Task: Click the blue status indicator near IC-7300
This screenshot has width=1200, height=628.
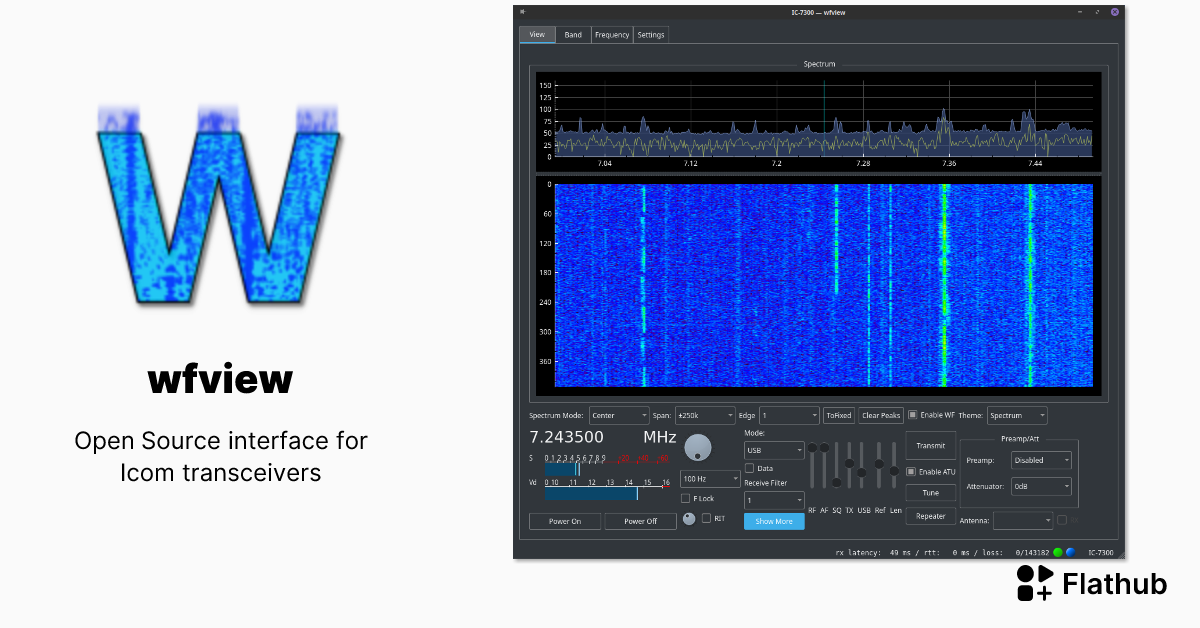Action: 1069,551
